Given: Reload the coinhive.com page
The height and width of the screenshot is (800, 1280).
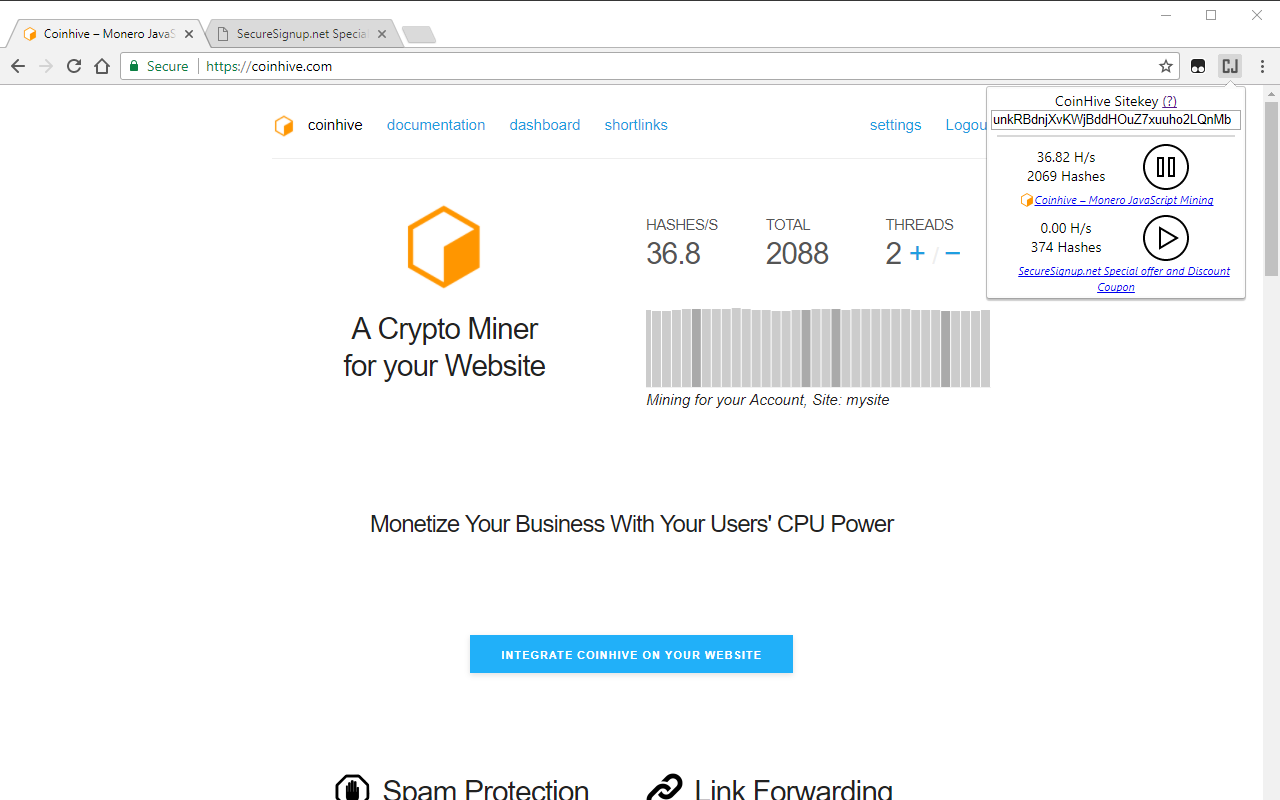Looking at the screenshot, I should [74, 66].
